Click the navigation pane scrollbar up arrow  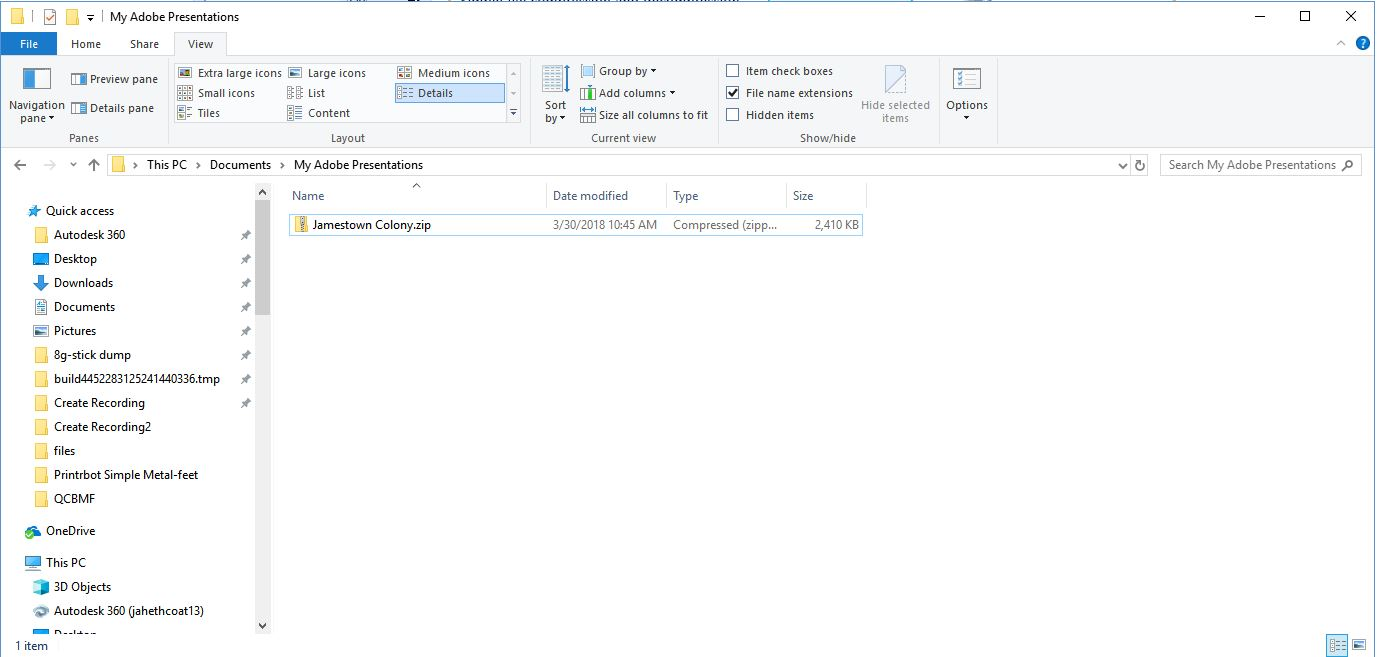coord(263,193)
